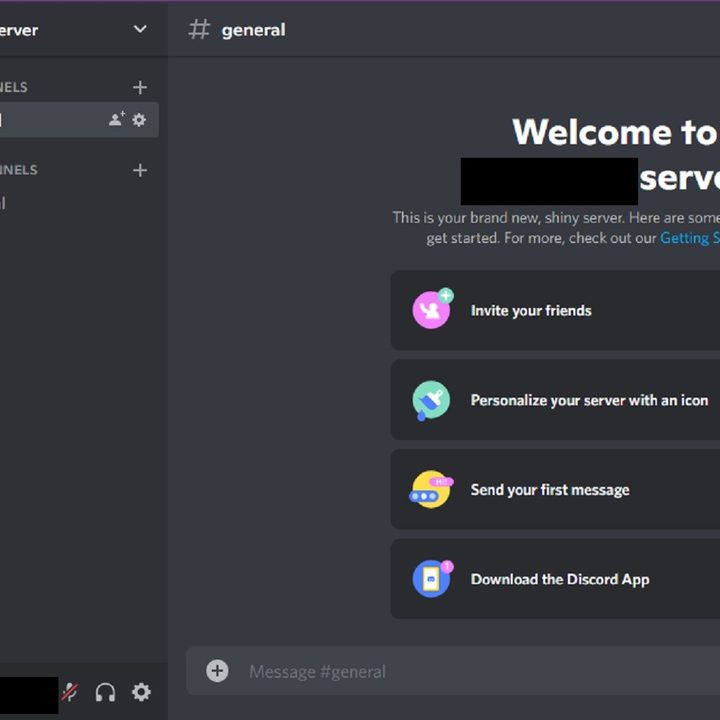Add a new voice channel with plus
This screenshot has width=720, height=720.
tap(140, 170)
